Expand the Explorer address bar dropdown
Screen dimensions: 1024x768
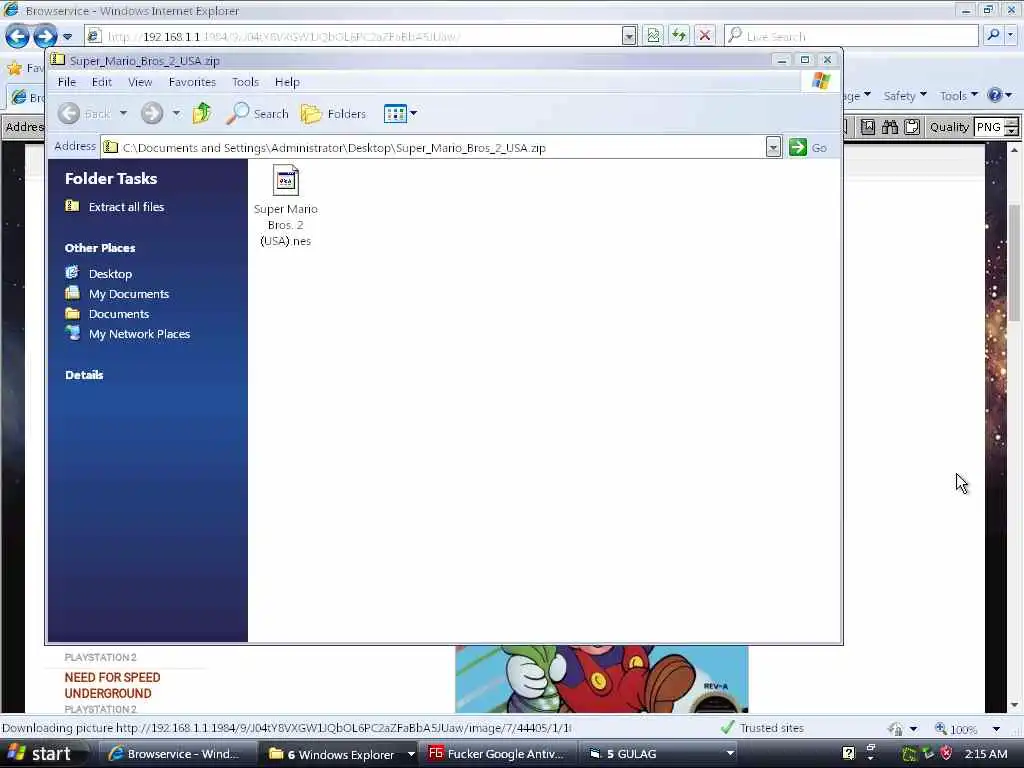pos(773,148)
